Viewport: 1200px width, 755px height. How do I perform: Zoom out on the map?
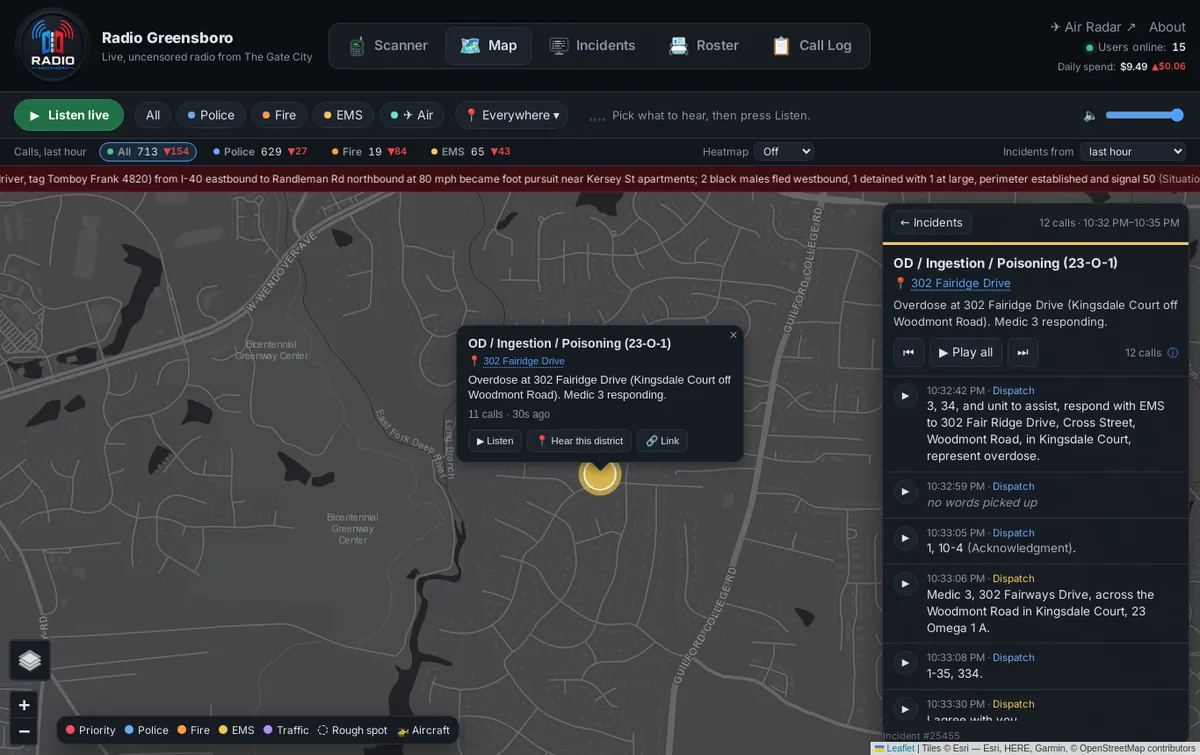pyautogui.click(x=24, y=732)
